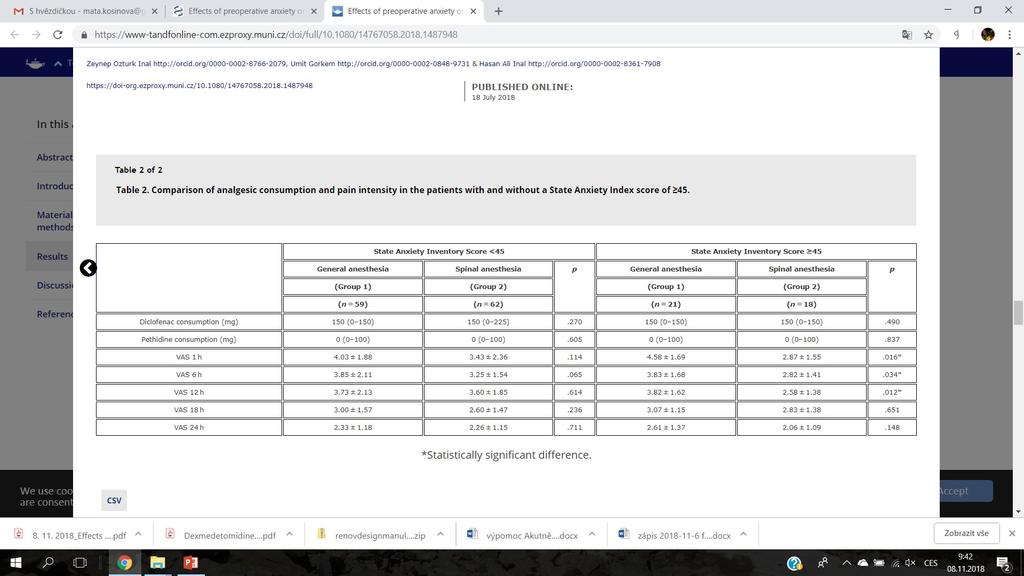Click the OneDrive cloud tray icon

click(x=863, y=563)
